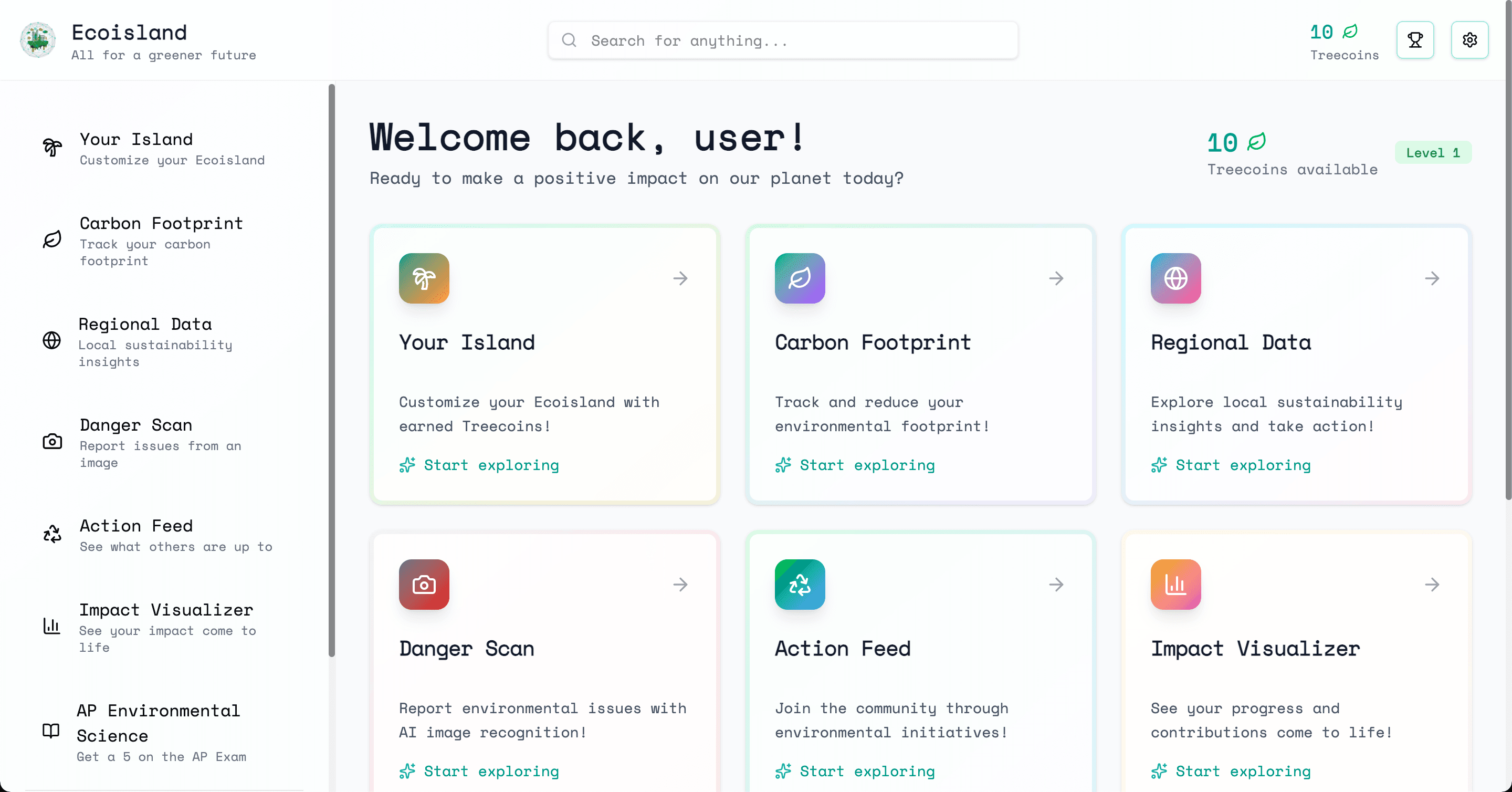Image resolution: width=1512 pixels, height=792 pixels.
Task: Click Start exploring on Regional Data card
Action: click(x=1231, y=465)
